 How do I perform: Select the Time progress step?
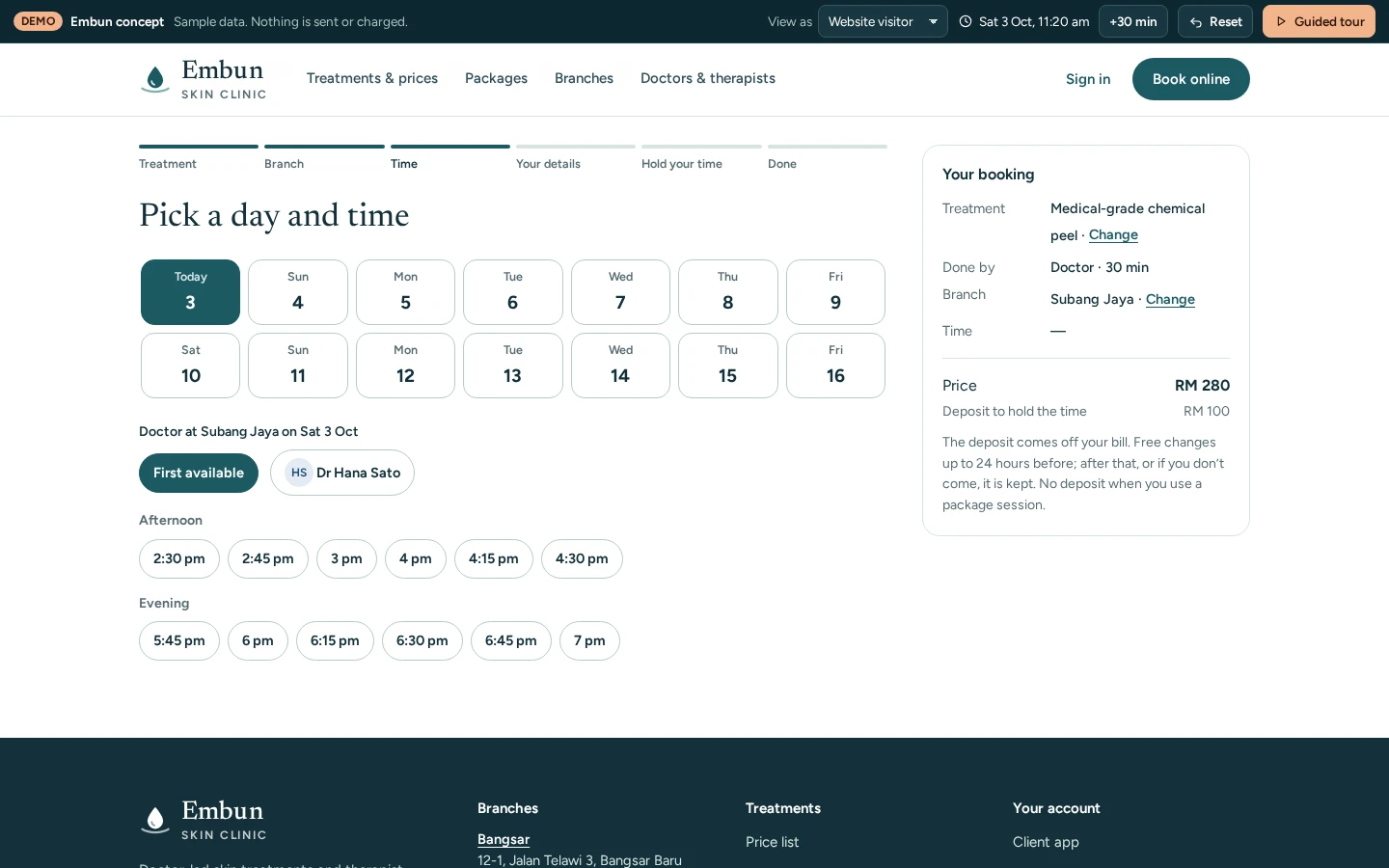point(450,158)
